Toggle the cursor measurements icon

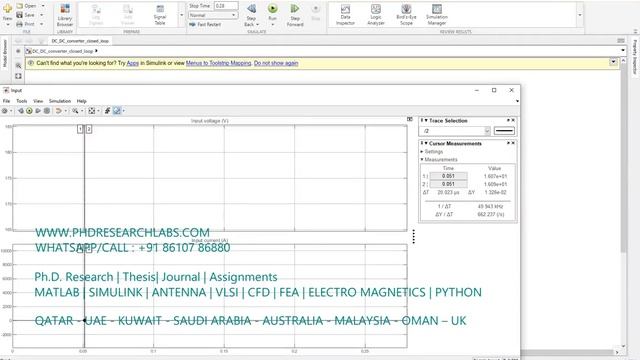coord(117,111)
